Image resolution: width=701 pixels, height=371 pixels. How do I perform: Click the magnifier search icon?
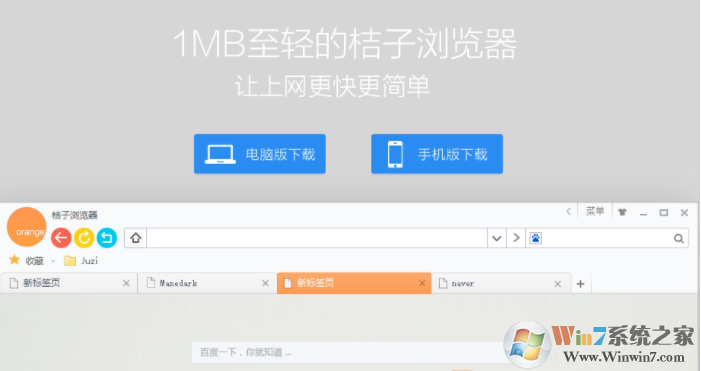click(x=679, y=239)
